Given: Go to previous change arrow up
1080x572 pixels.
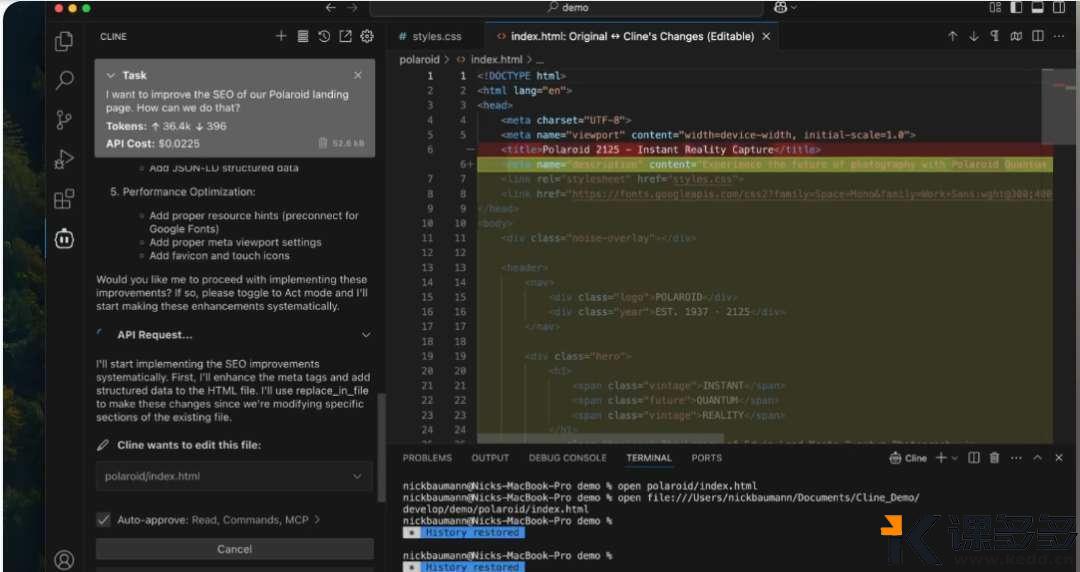Looking at the screenshot, I should click(x=953, y=37).
